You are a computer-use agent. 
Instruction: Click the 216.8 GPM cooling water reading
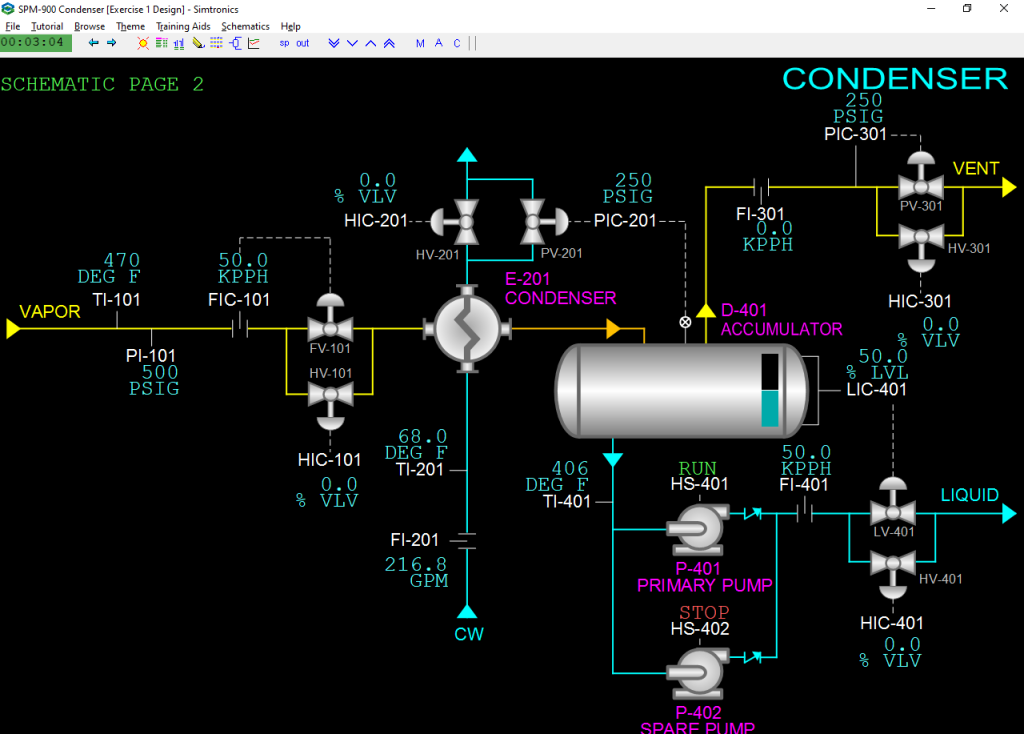(417, 572)
